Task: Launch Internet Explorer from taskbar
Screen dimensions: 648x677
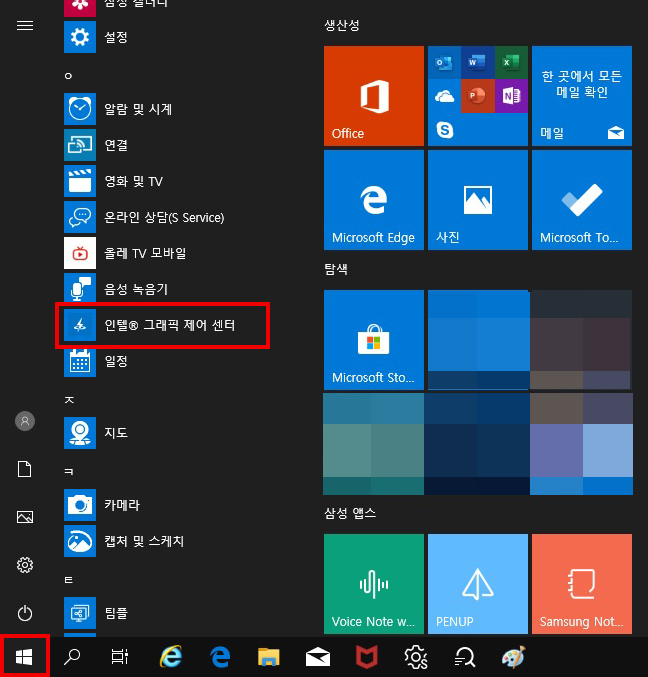Action: click(171, 657)
